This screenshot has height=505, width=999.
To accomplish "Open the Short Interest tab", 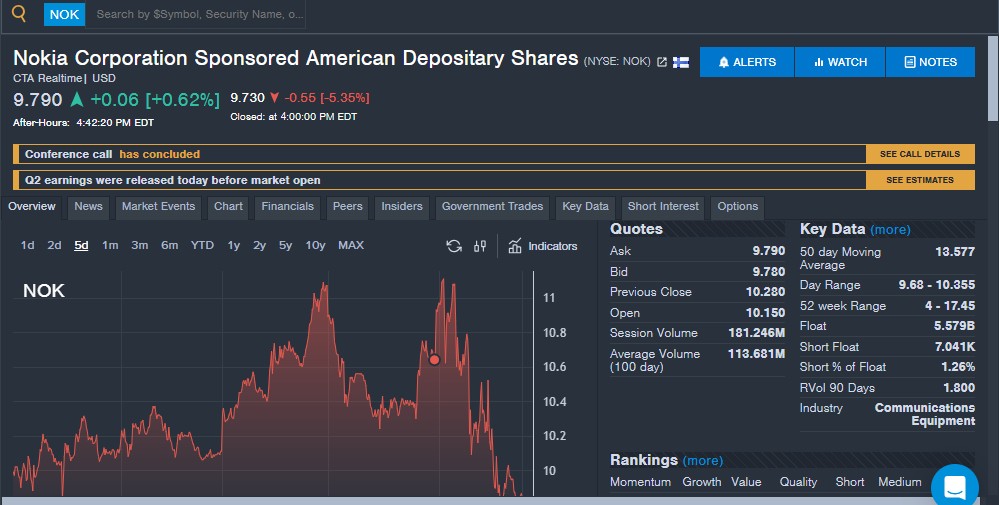I will 663,206.
